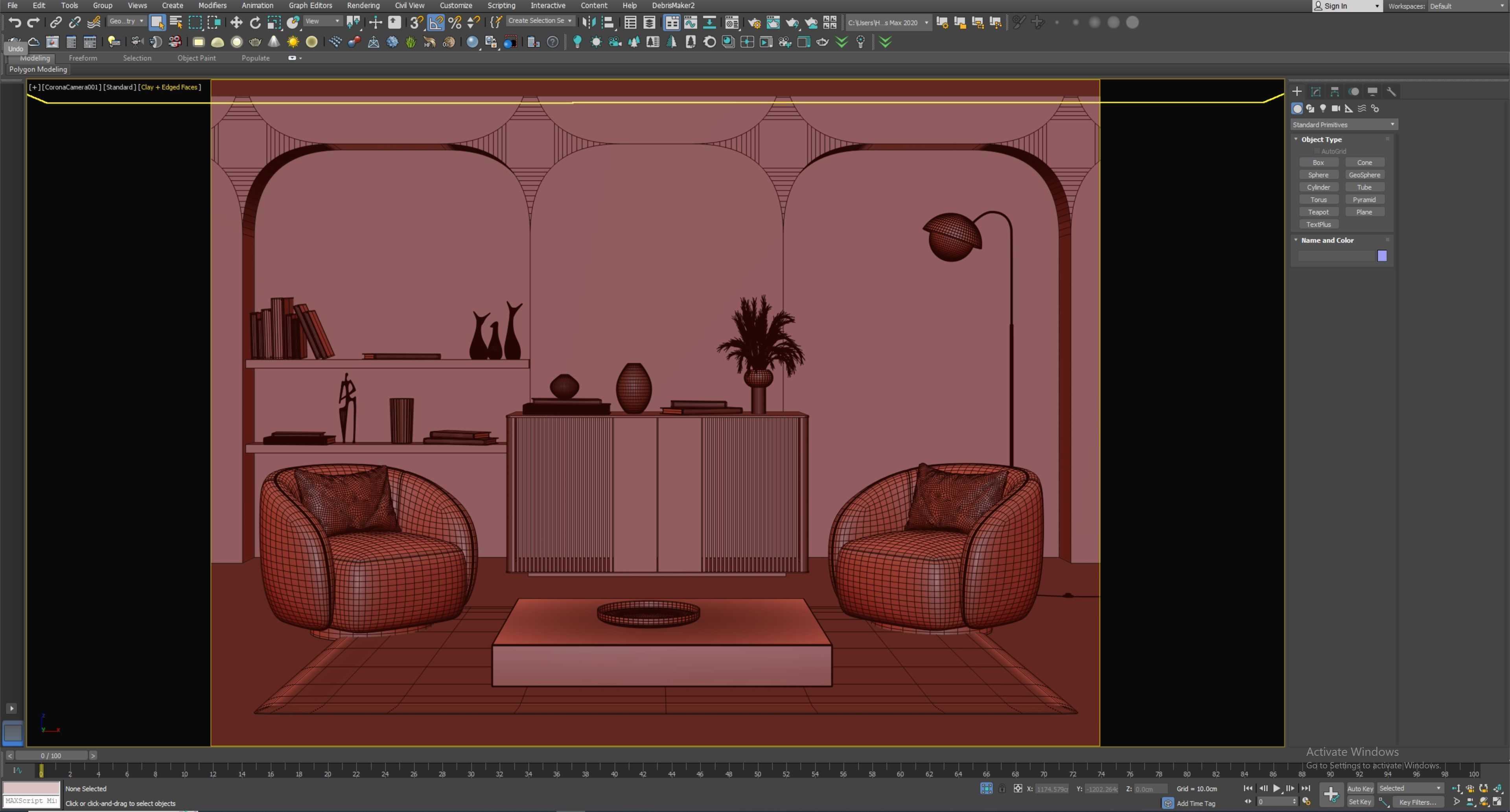
Task: Select the Scale tool
Action: [274, 22]
